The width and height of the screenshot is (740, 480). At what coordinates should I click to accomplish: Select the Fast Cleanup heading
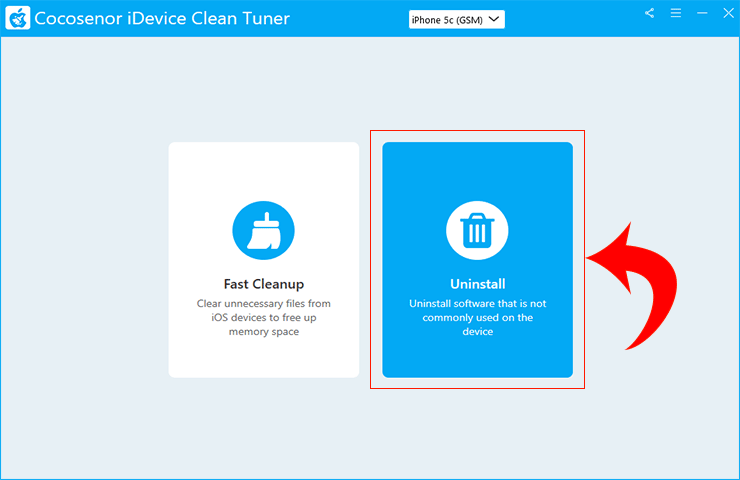click(x=264, y=284)
